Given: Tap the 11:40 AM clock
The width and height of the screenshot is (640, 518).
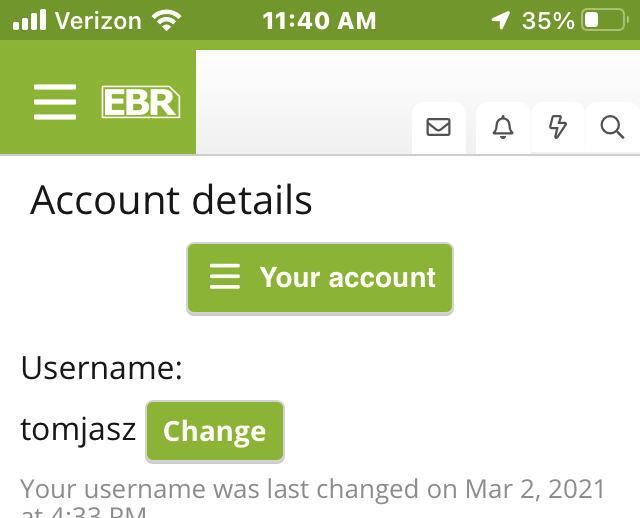Looking at the screenshot, I should pos(320,20).
